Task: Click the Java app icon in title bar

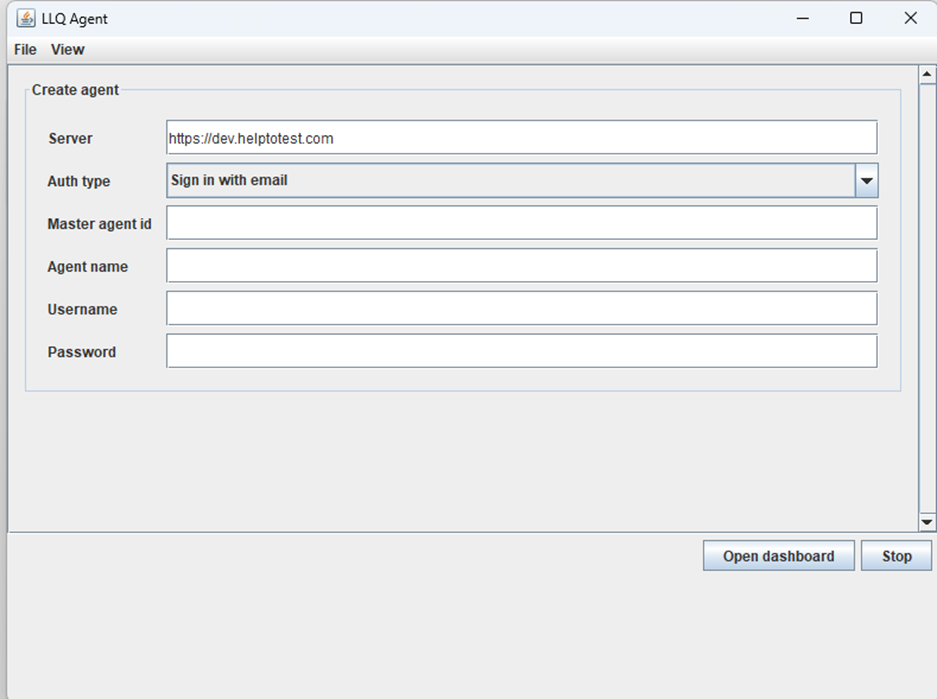Action: pyautogui.click(x=26, y=18)
